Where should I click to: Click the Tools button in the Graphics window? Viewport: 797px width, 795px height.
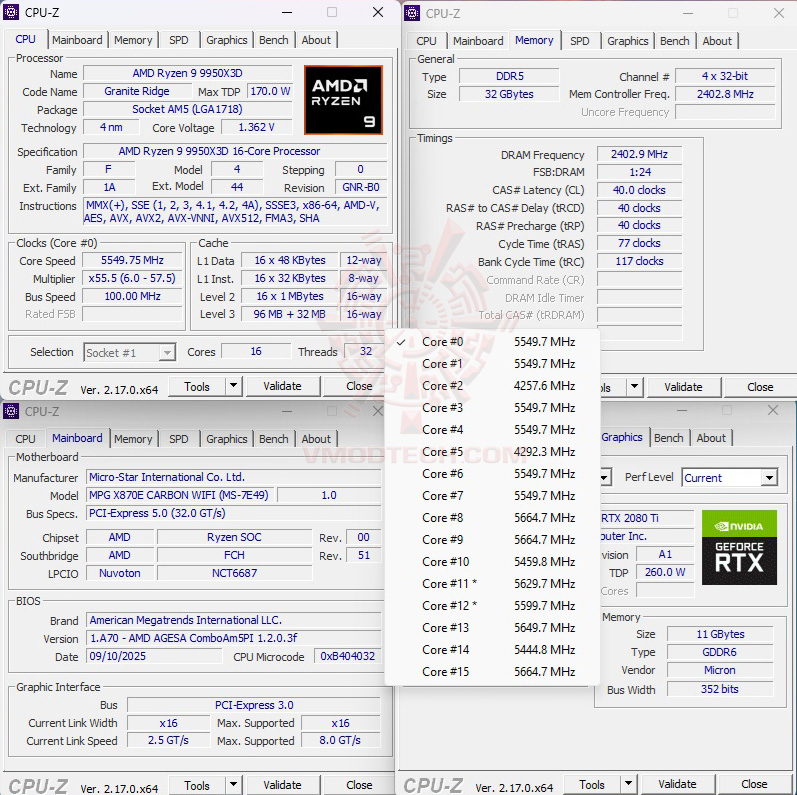pyautogui.click(x=592, y=784)
